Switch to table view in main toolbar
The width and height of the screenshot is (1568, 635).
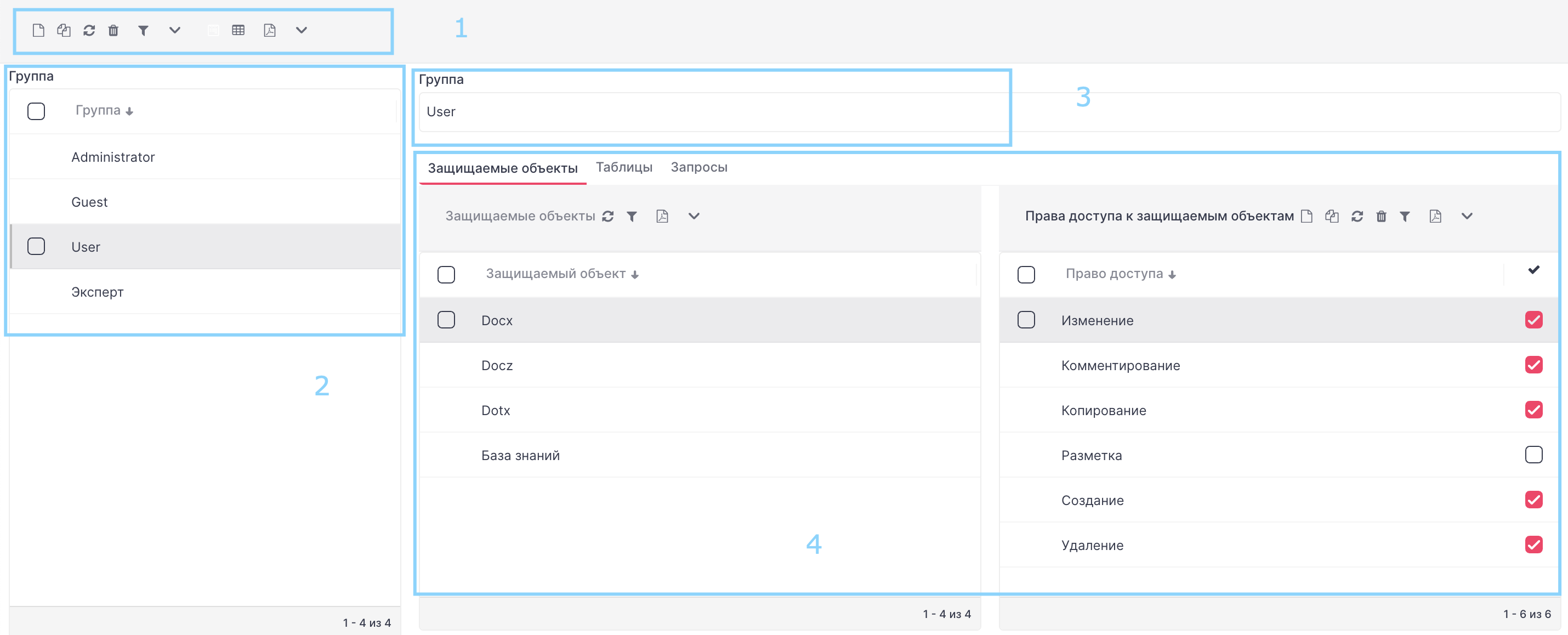tap(238, 31)
